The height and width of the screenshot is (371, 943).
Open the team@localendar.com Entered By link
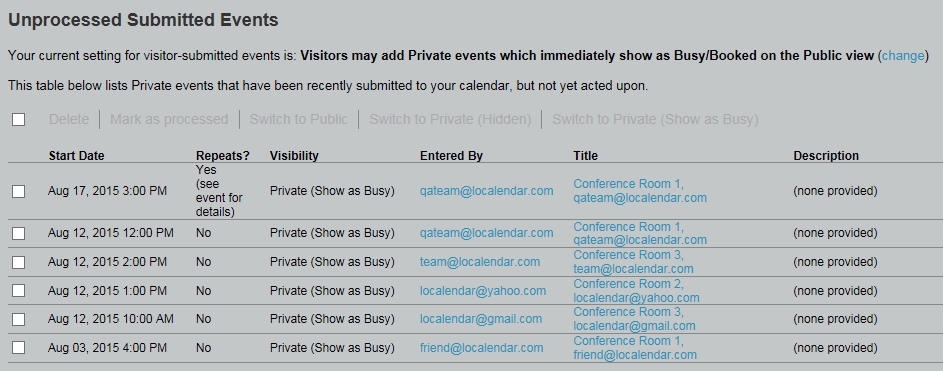tap(480, 262)
